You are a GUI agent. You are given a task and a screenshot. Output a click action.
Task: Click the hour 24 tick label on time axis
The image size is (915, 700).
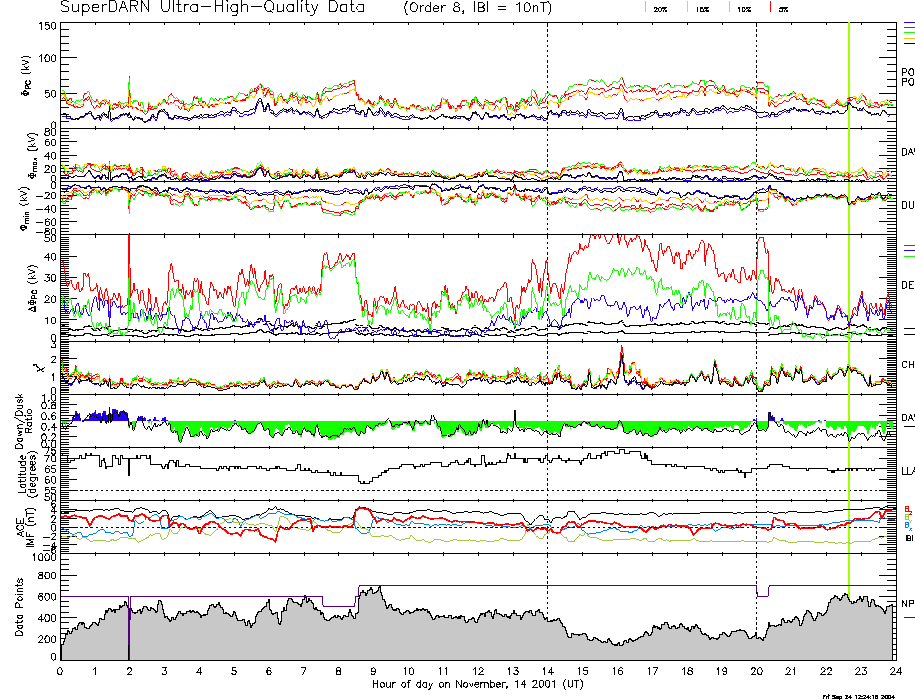click(x=893, y=670)
